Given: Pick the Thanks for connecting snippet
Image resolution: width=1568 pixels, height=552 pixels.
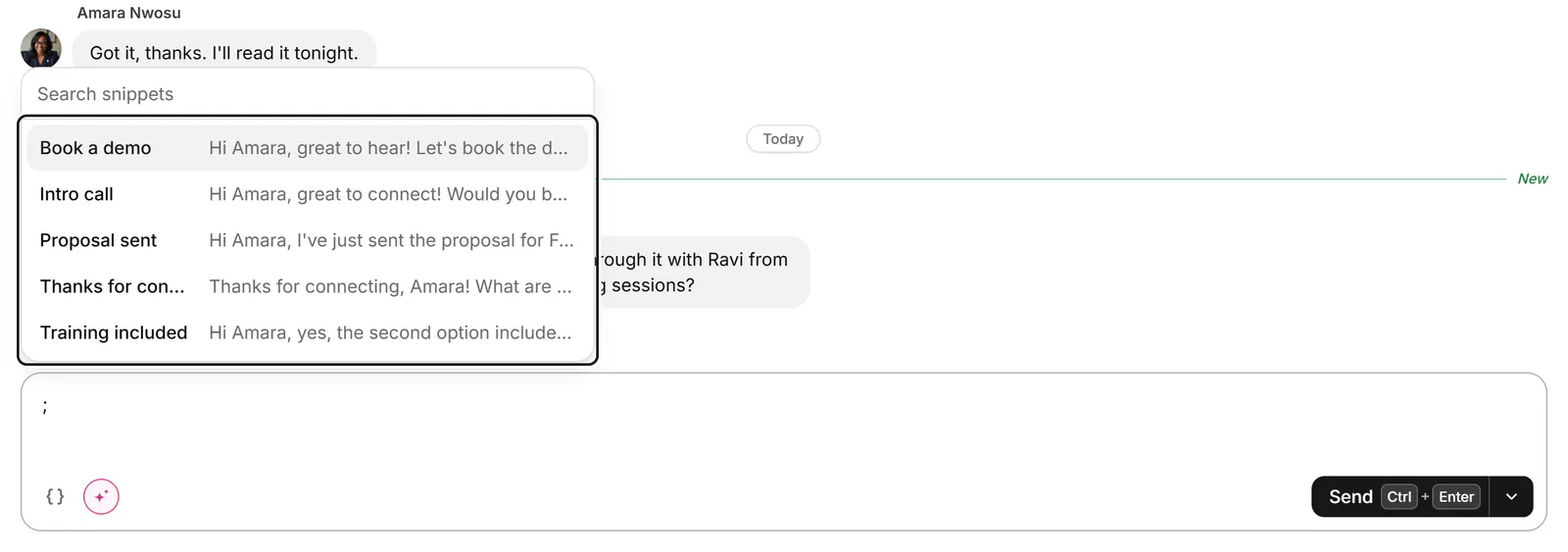Looking at the screenshot, I should click(308, 286).
